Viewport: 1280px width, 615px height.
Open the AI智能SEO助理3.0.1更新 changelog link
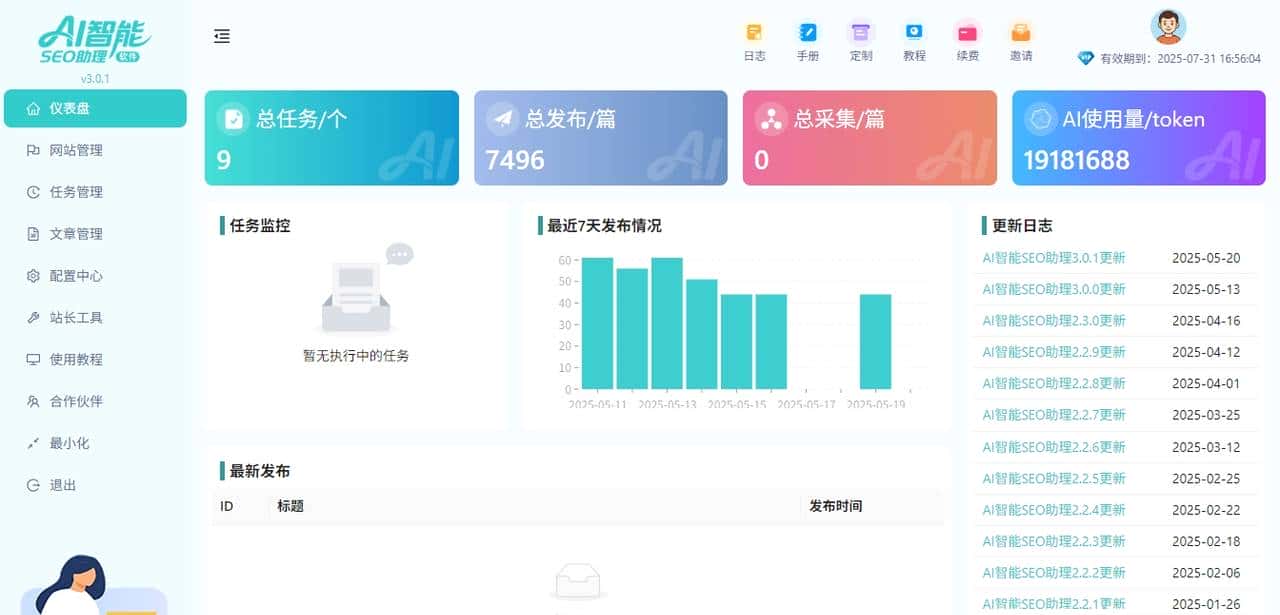coord(1053,257)
